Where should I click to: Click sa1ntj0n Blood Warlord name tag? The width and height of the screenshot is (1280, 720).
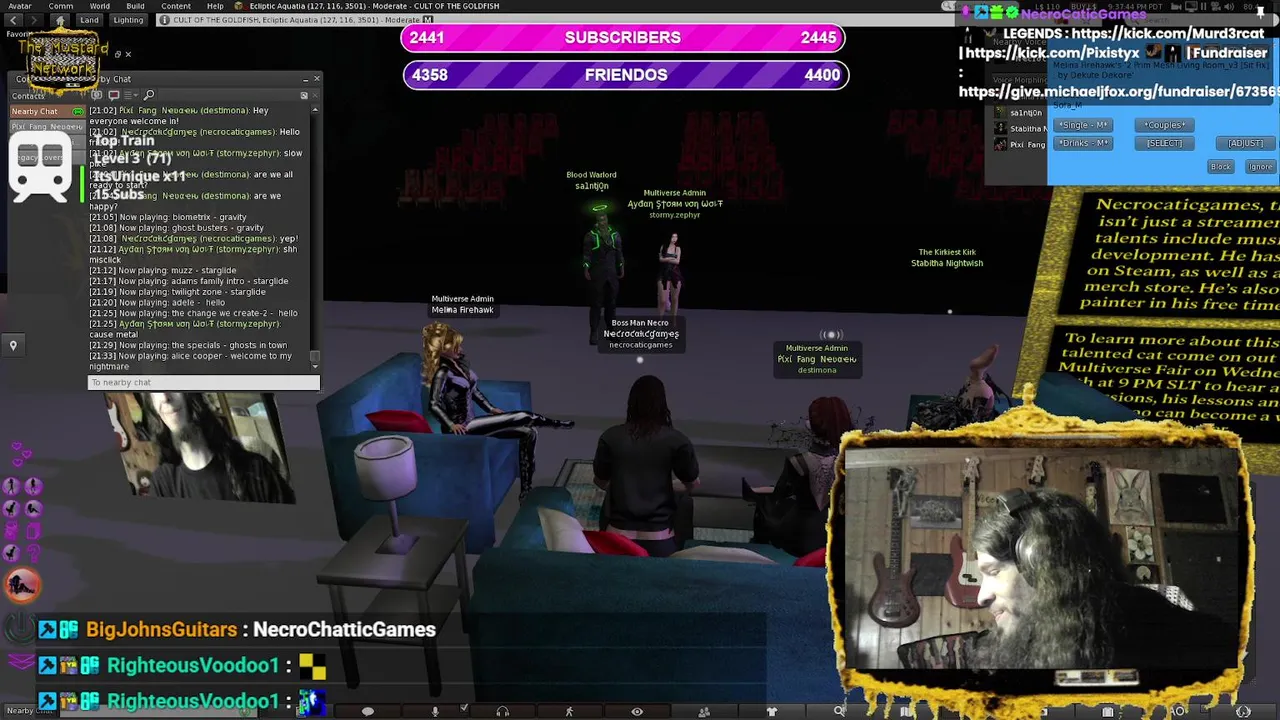(x=591, y=180)
